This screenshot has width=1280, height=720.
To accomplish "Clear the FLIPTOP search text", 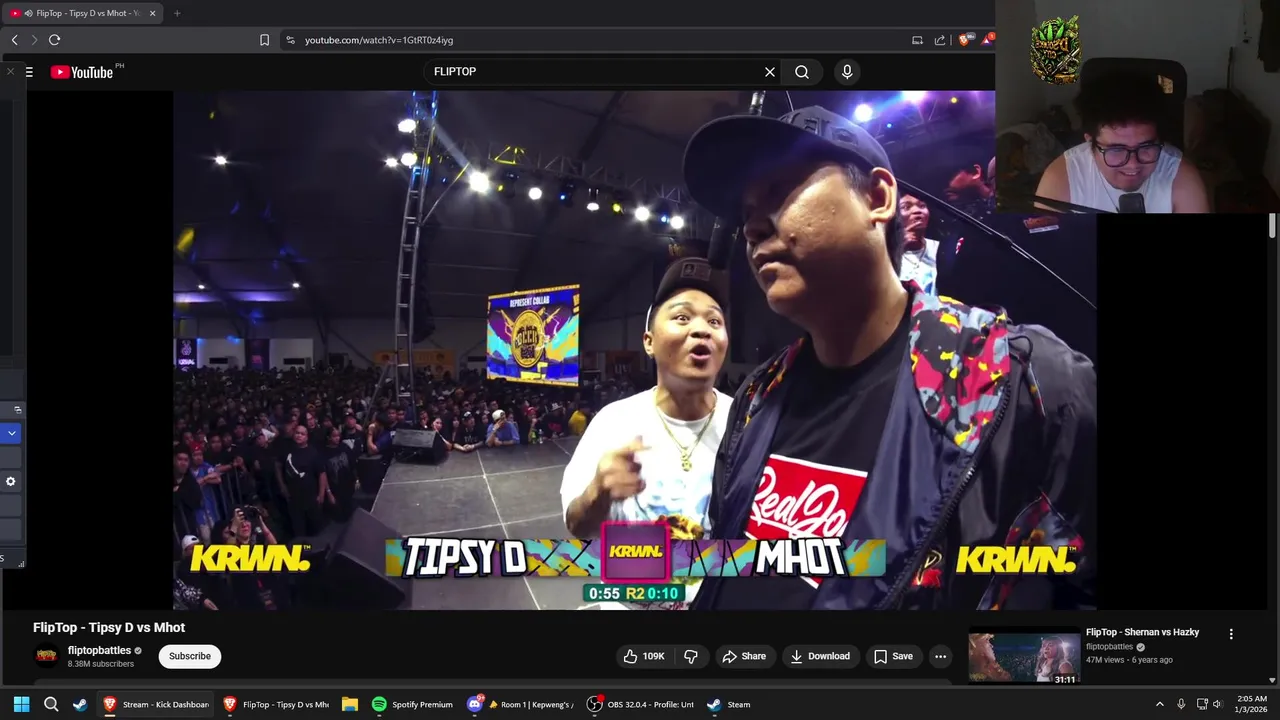I will tap(770, 72).
